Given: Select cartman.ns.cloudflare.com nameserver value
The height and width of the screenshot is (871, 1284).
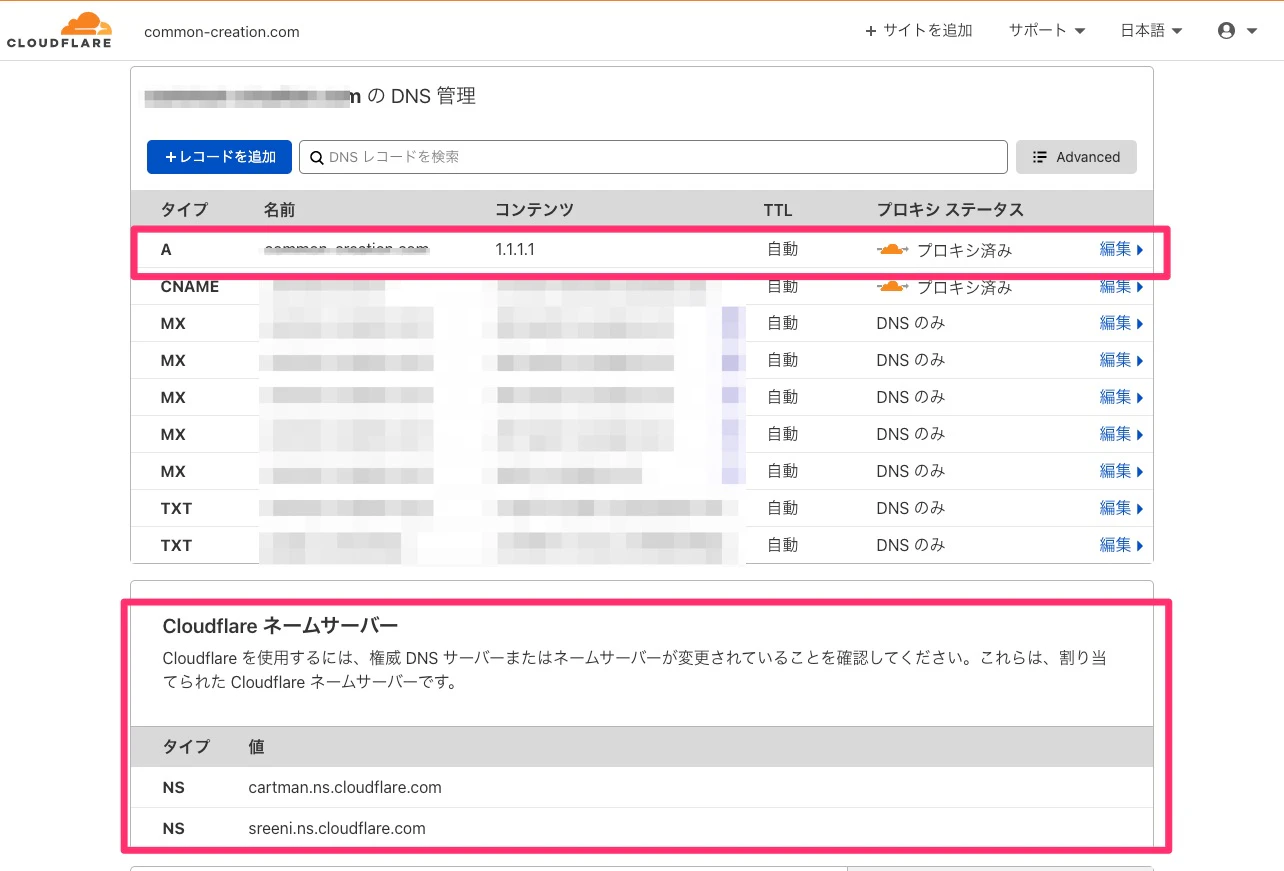Looking at the screenshot, I should (345, 788).
